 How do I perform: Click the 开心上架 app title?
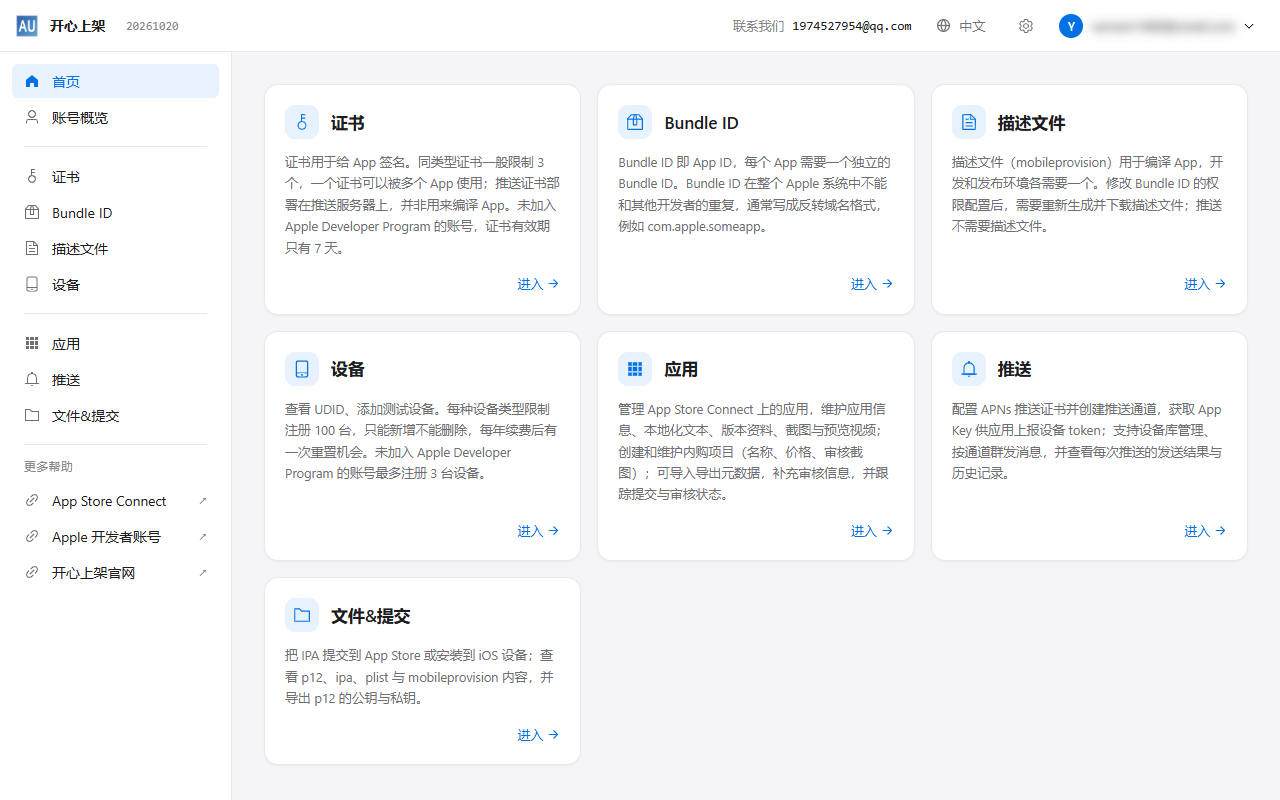78,26
